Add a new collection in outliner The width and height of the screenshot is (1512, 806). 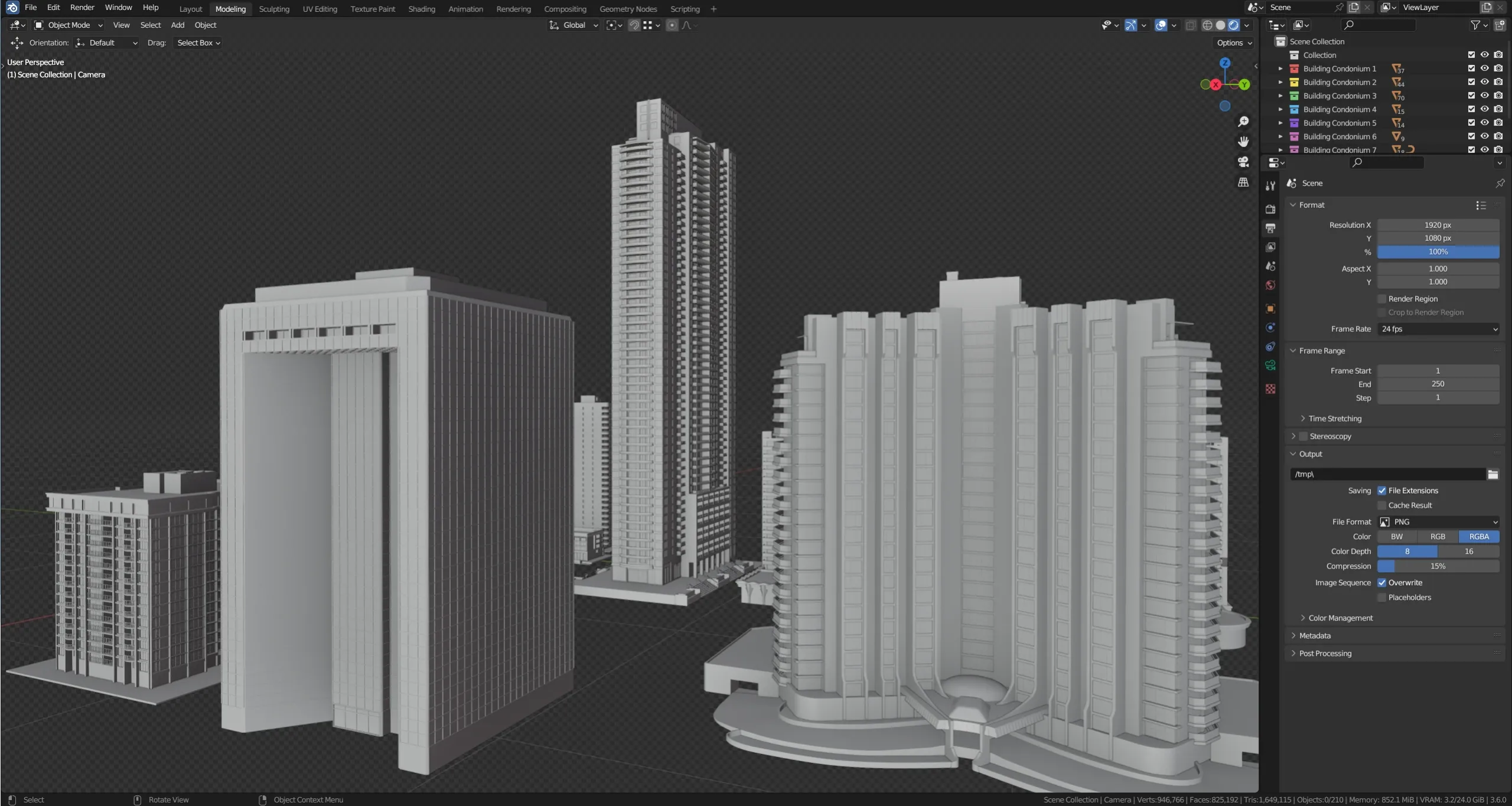pyautogui.click(x=1500, y=25)
